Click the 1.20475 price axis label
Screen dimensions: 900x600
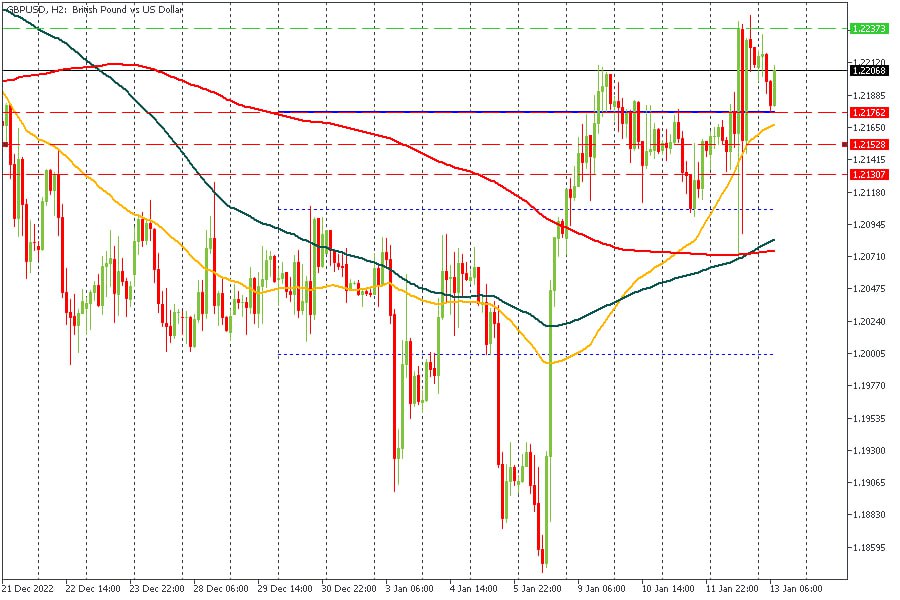(869, 289)
